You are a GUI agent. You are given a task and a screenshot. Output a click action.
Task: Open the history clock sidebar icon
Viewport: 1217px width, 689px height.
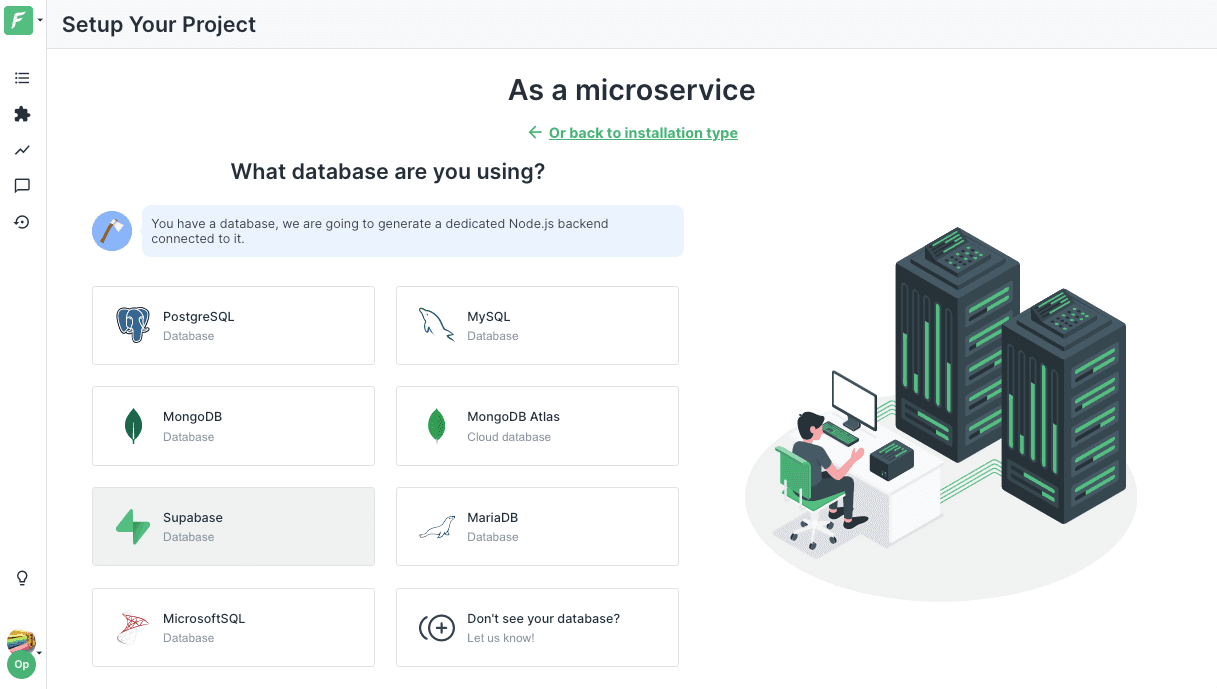(22, 222)
